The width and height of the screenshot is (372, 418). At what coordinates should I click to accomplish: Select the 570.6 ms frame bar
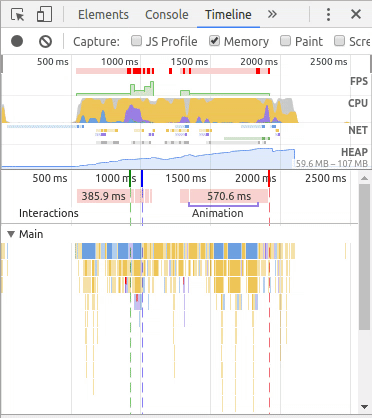pyautogui.click(x=229, y=196)
